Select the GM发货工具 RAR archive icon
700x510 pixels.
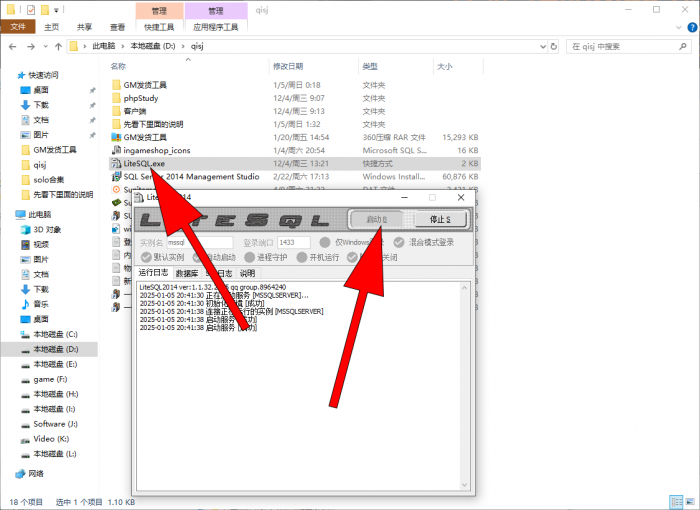[116, 137]
